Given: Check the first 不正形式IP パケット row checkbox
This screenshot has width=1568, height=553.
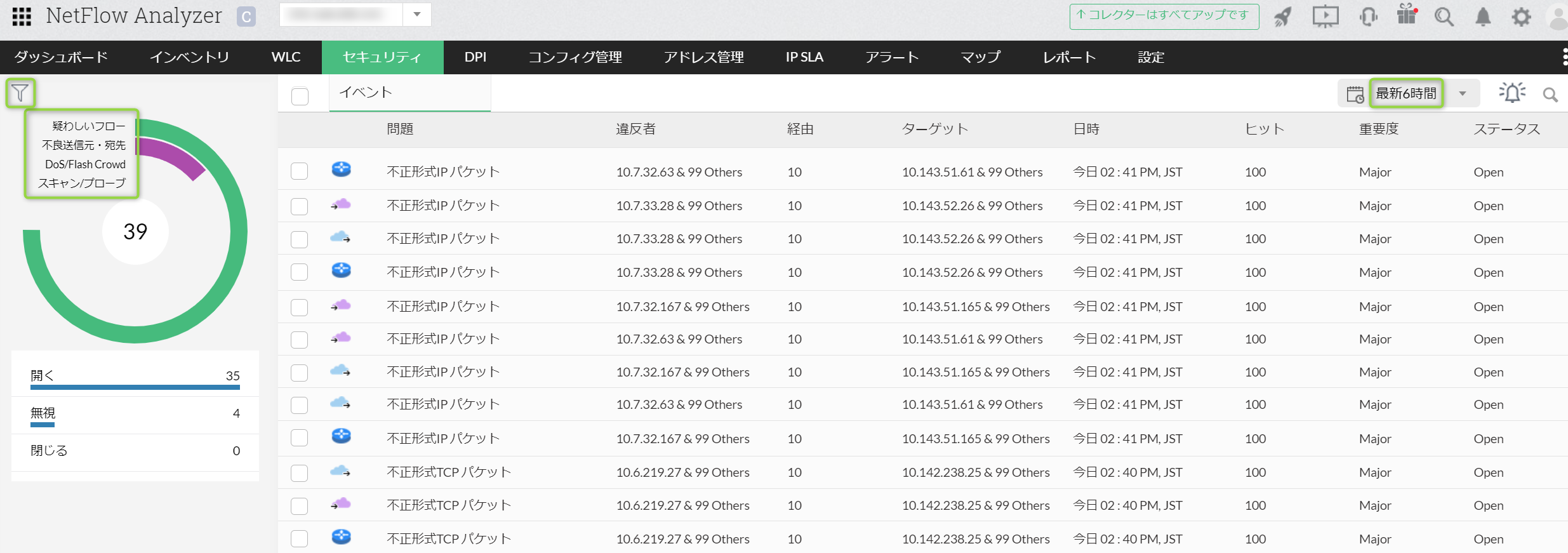Looking at the screenshot, I should pyautogui.click(x=300, y=171).
